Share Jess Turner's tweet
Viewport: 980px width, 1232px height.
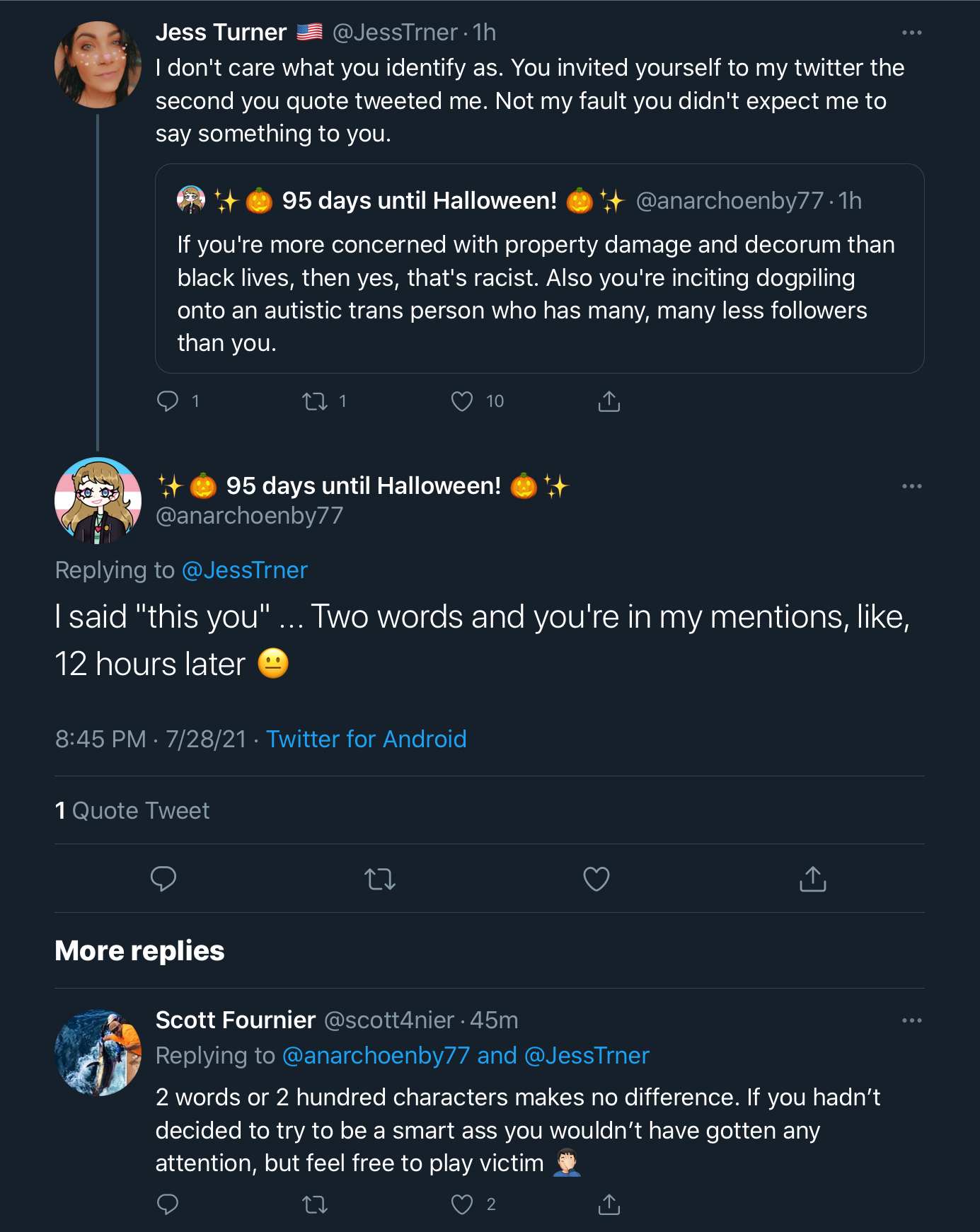[x=609, y=401]
